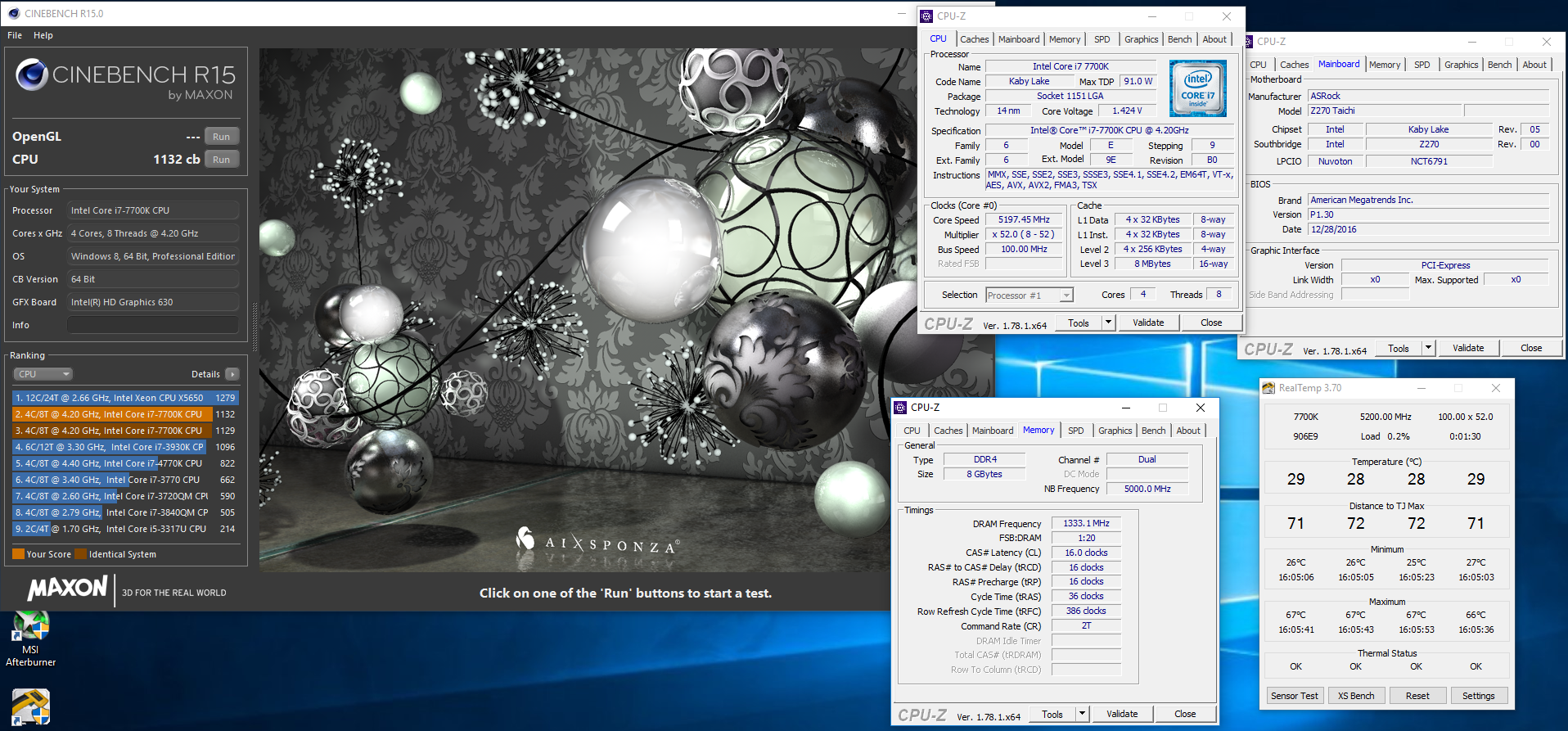
Task: Click Core Speed value 5197.45 MHz
Action: (x=1024, y=219)
